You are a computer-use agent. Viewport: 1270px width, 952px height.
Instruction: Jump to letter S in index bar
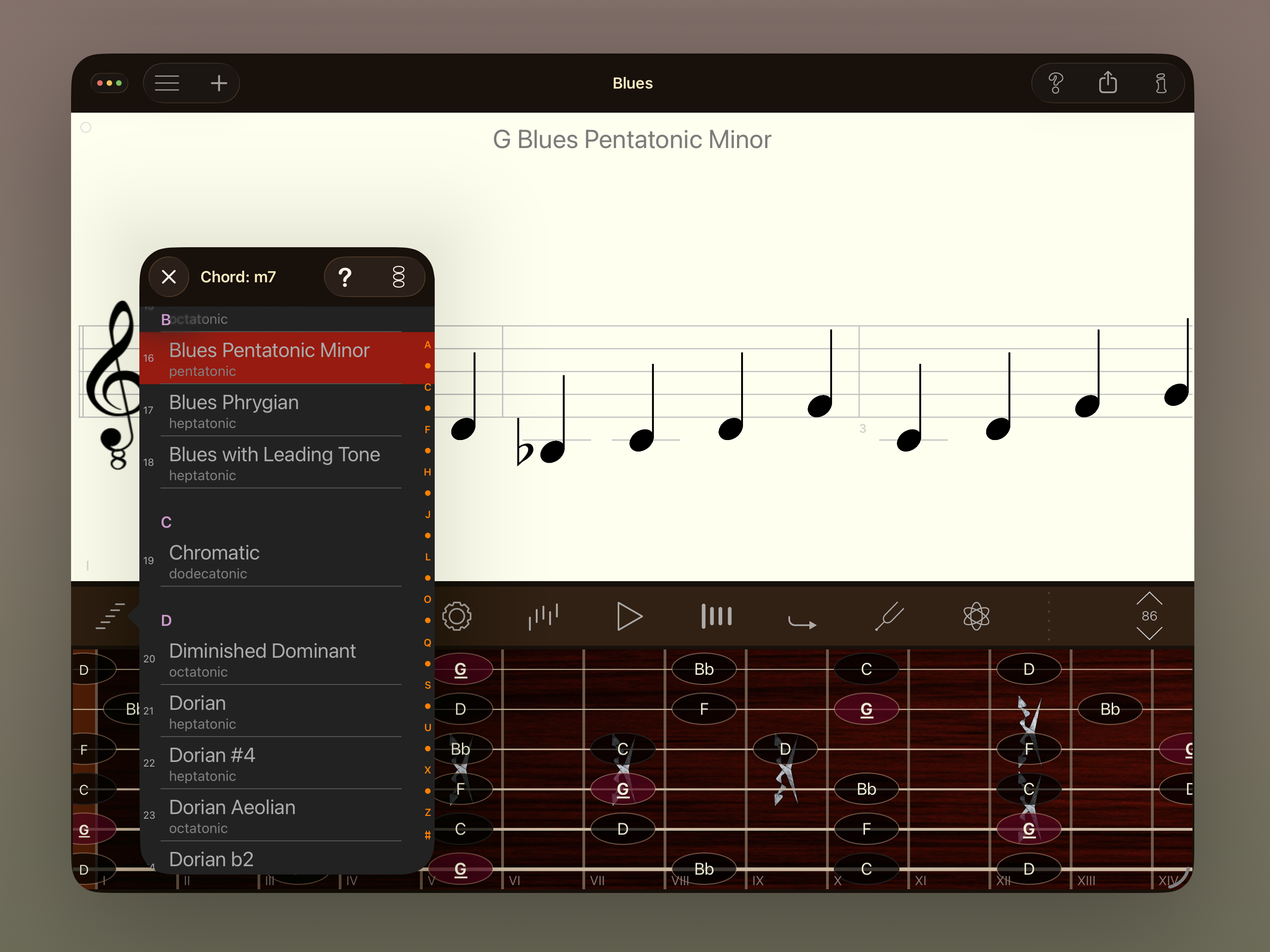(x=427, y=685)
